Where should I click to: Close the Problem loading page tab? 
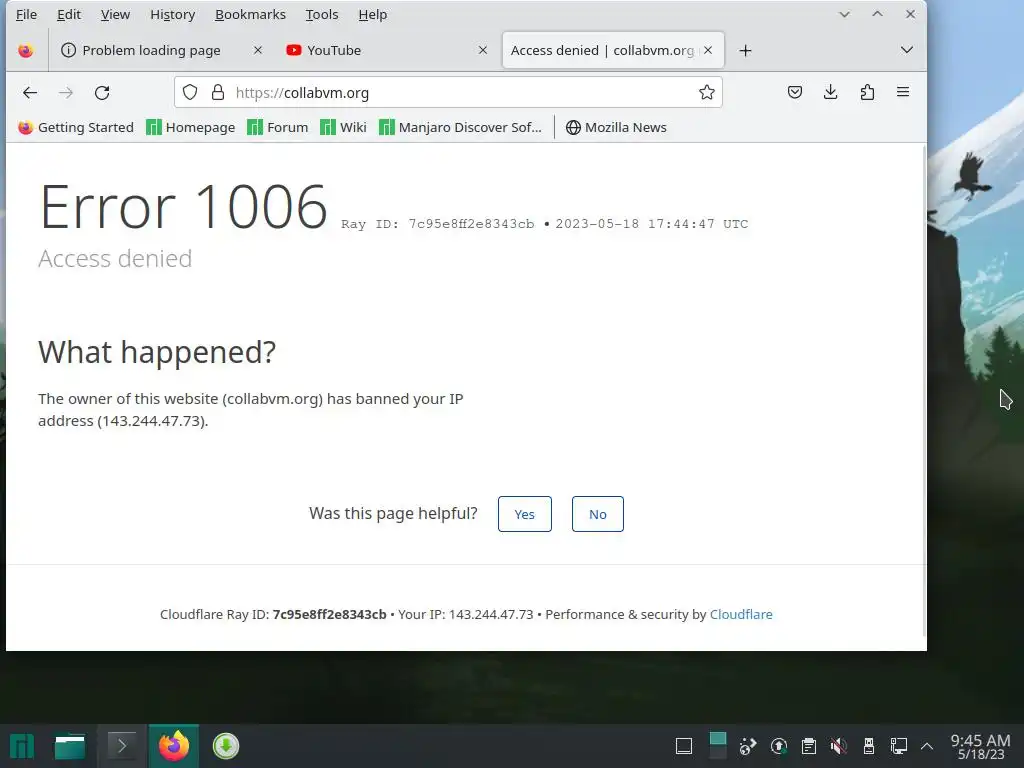tap(258, 50)
